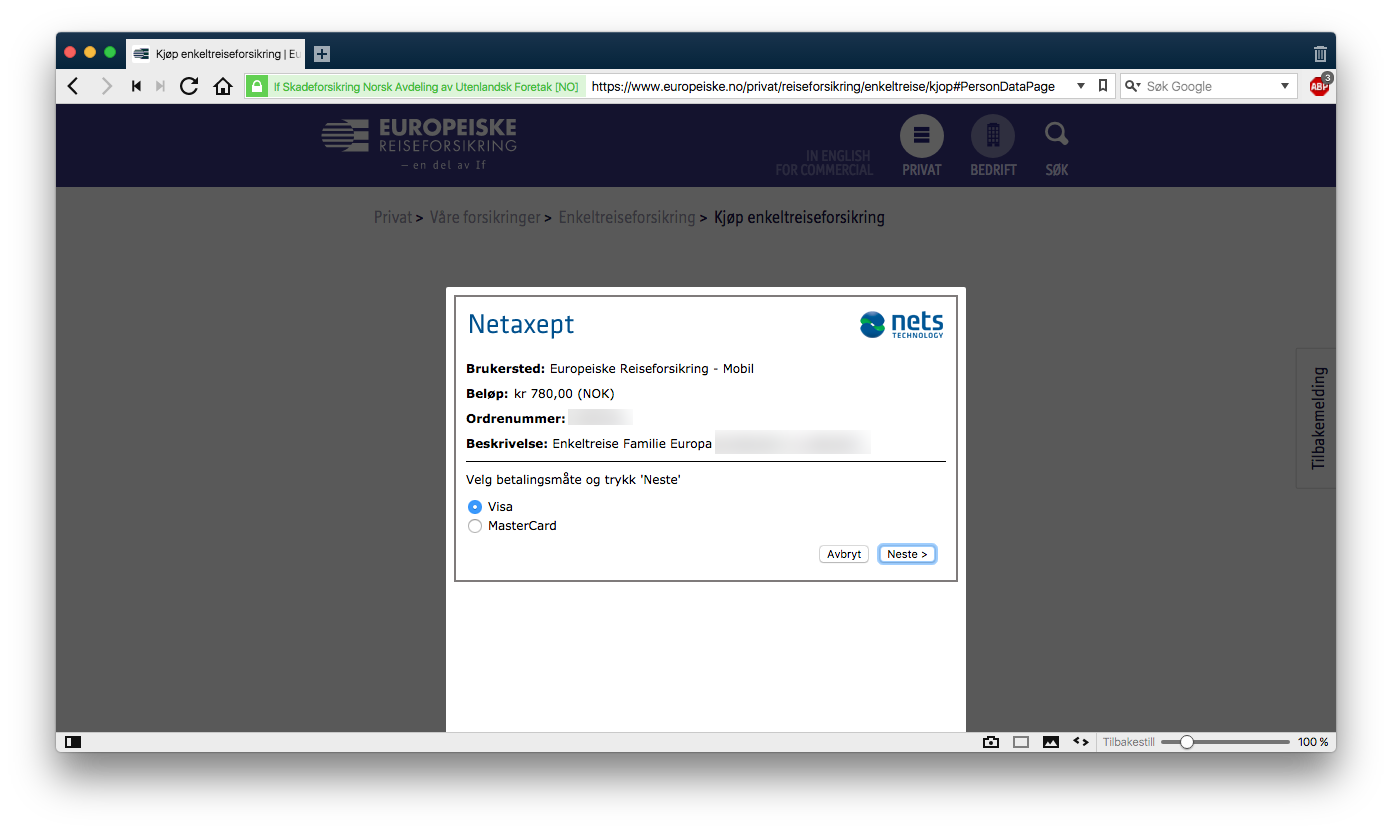1392x832 pixels.
Task: Open the Tilbakemelding feedback tab
Action: [x=1317, y=418]
